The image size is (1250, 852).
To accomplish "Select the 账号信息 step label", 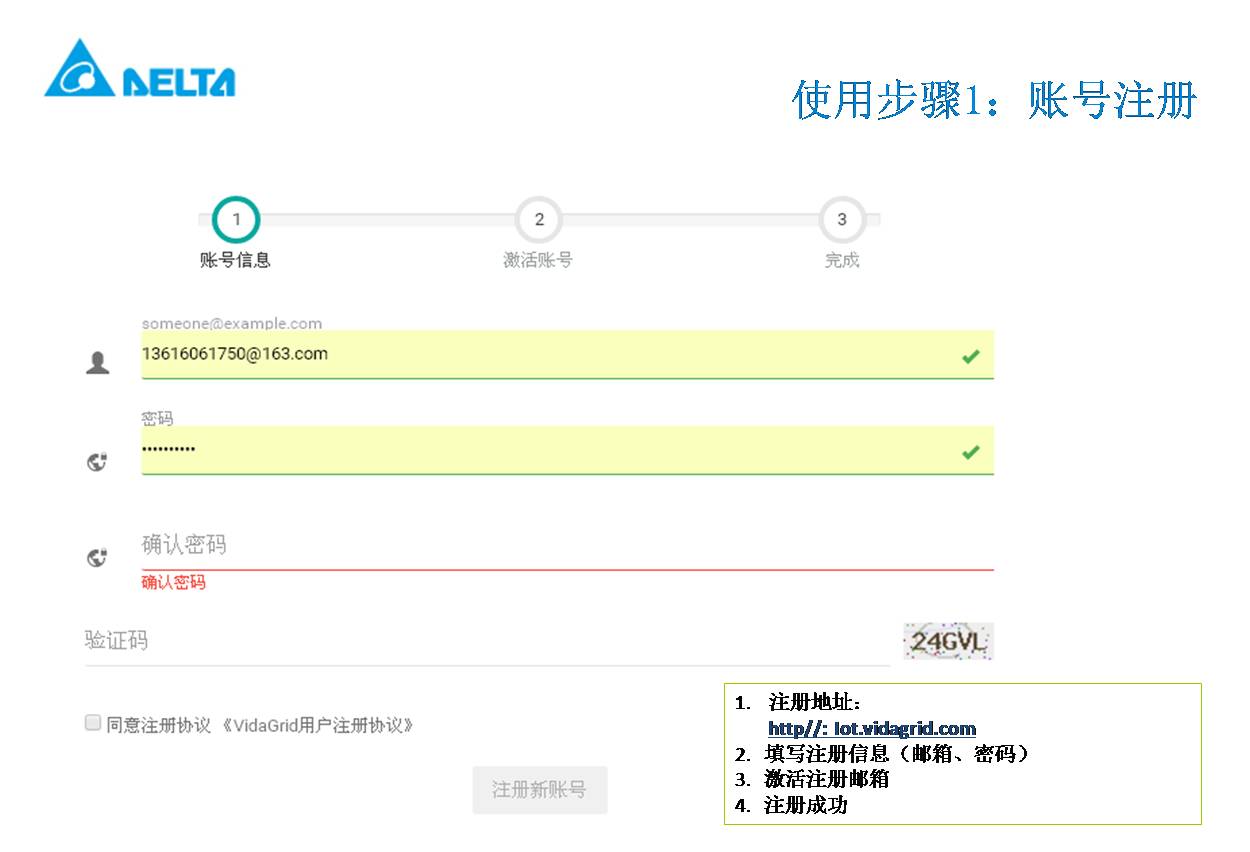I will [236, 260].
